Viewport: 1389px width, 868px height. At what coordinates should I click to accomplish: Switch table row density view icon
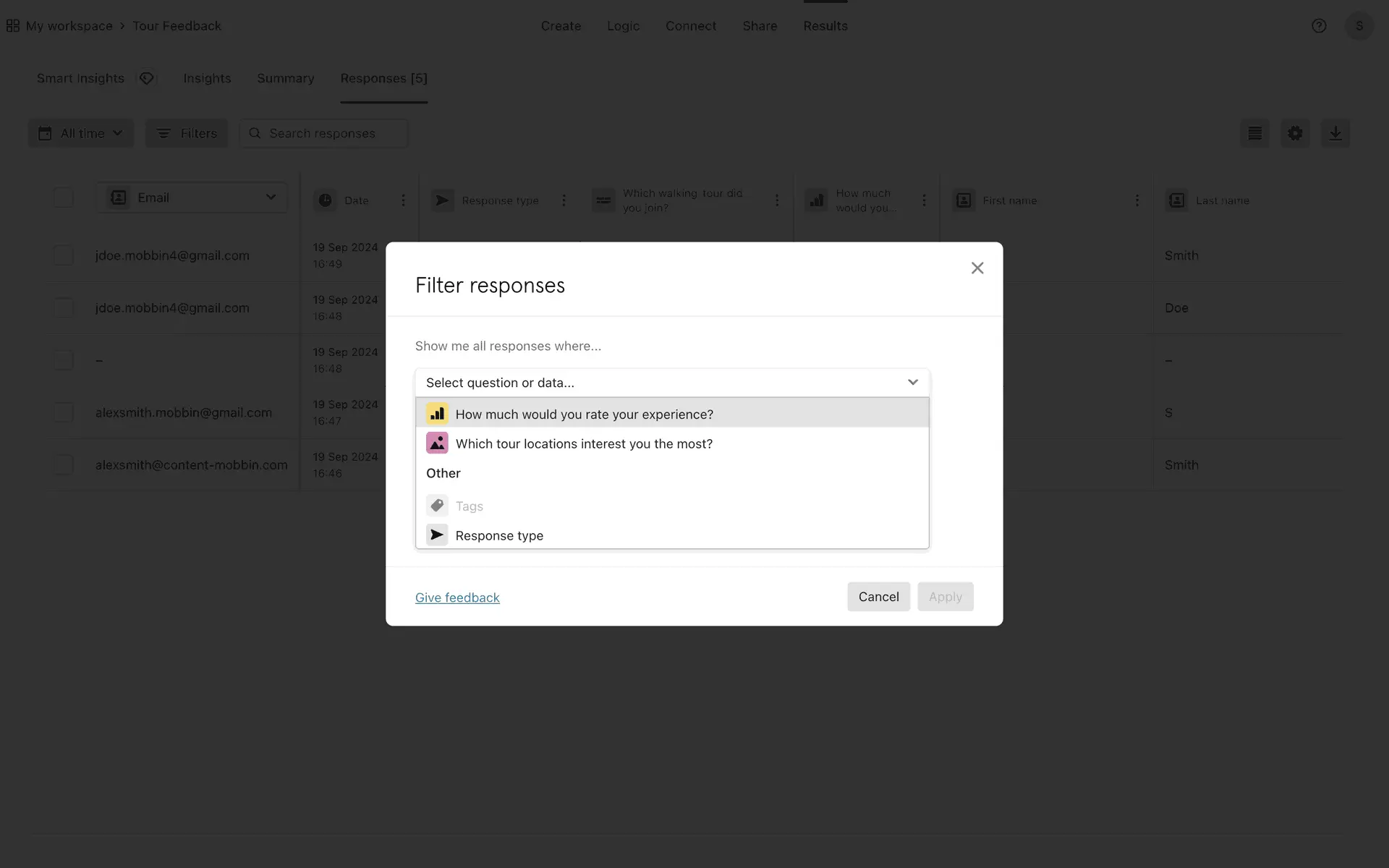[x=1254, y=133]
